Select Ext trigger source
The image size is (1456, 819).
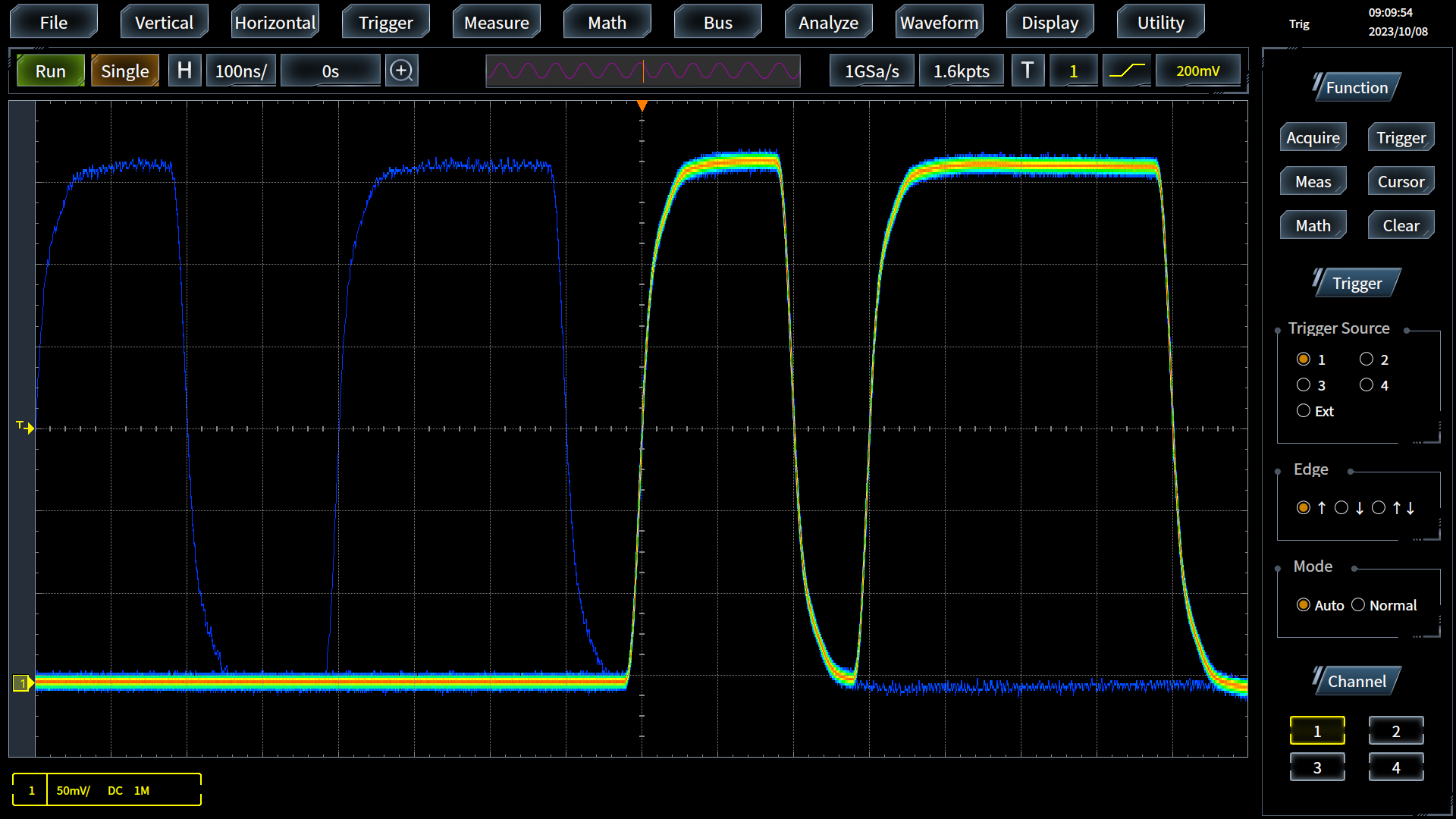1304,411
